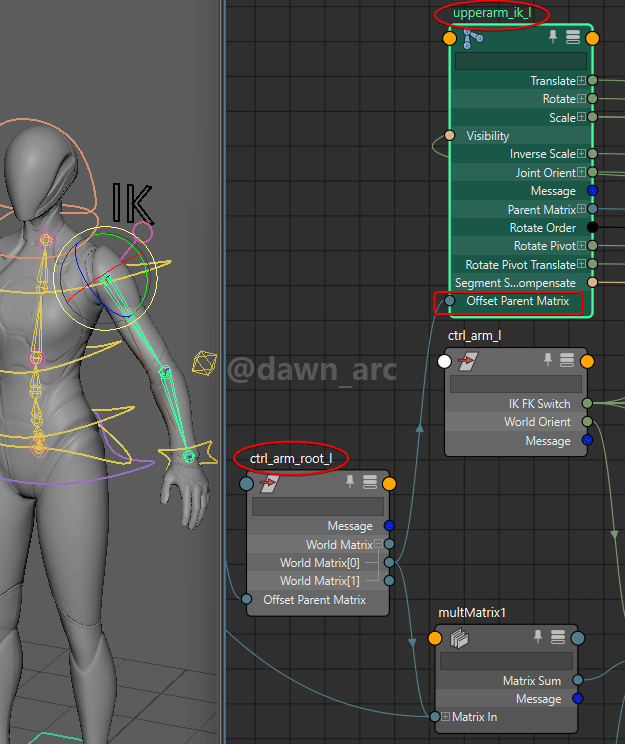Viewport: 625px width, 744px height.
Task: Click Scale output port on upperarm_ik_l
Action: 592,117
